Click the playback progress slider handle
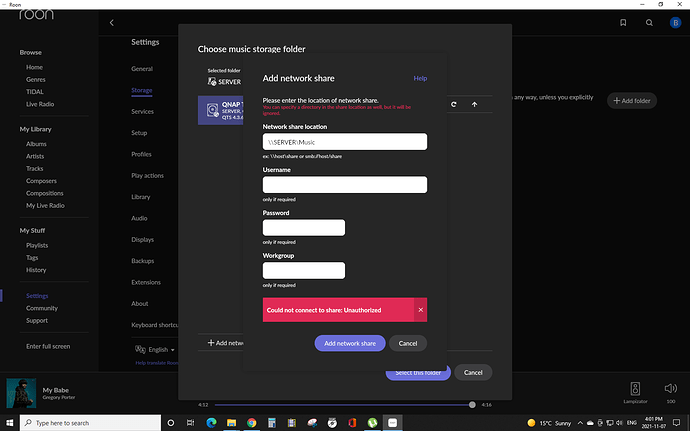 tap(472, 405)
